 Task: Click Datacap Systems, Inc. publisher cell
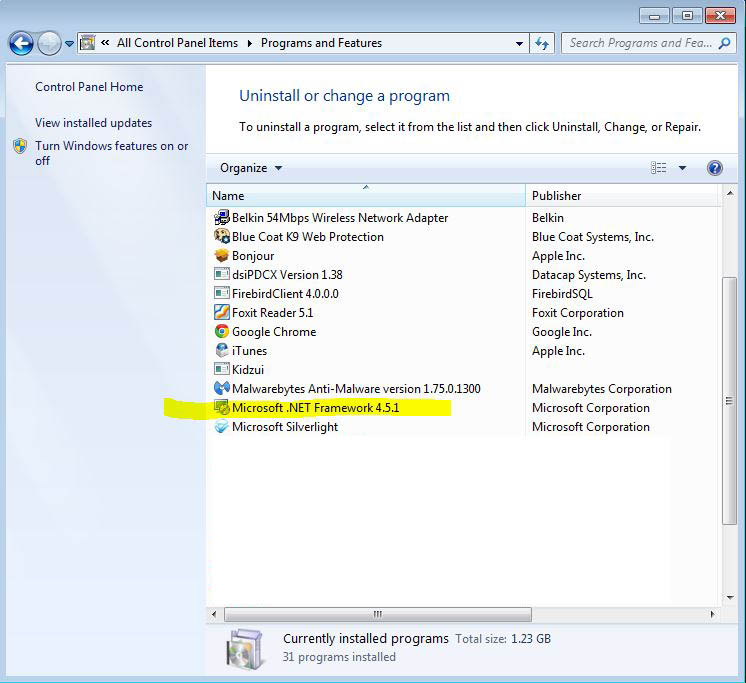click(589, 275)
